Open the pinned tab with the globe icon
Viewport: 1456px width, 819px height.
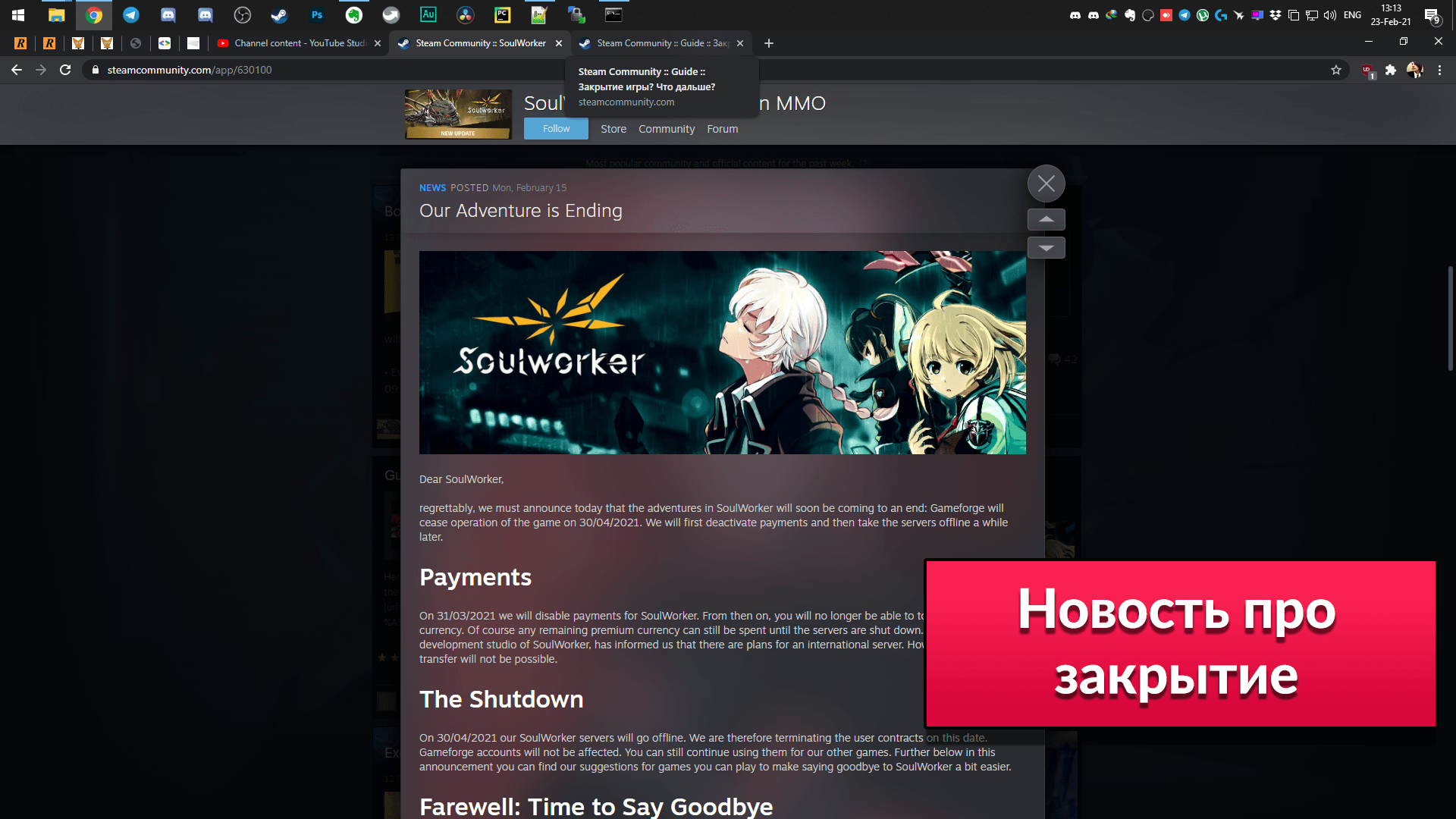(x=136, y=43)
